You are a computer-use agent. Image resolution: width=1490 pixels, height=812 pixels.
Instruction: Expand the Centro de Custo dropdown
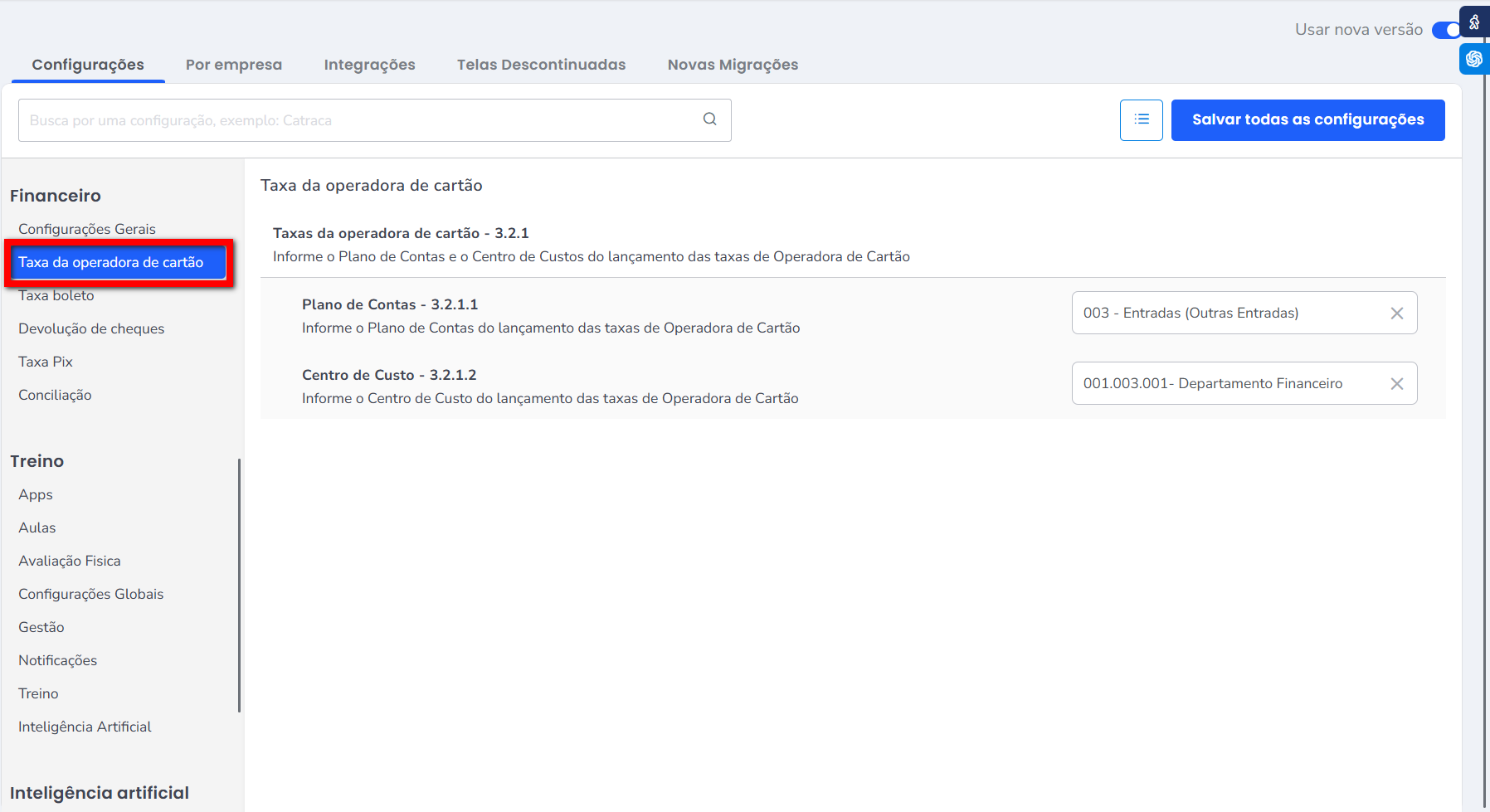point(1228,384)
